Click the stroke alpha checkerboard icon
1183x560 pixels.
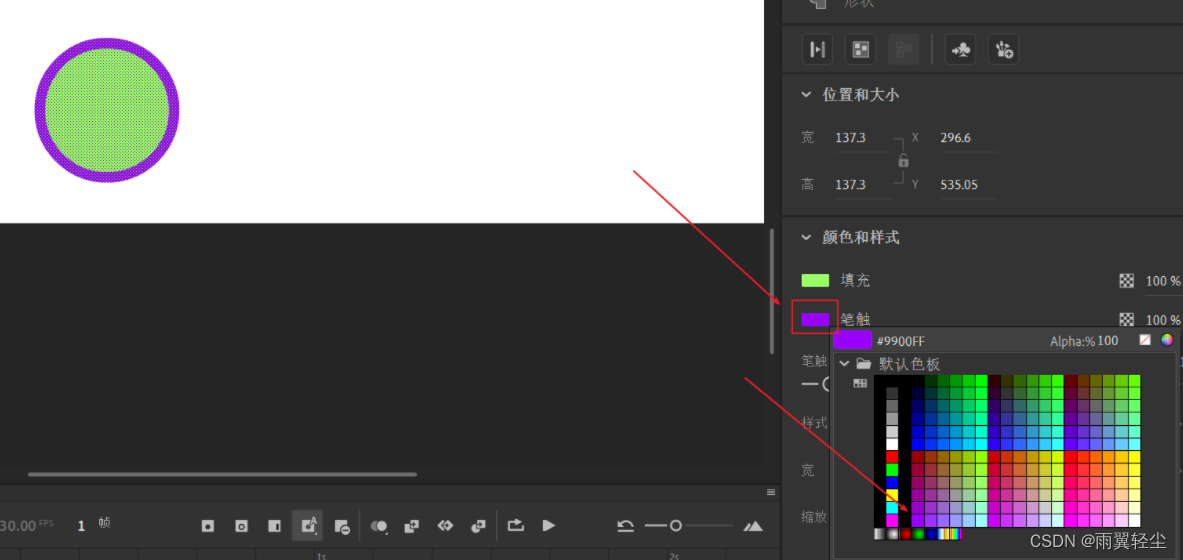[x=1126, y=319]
